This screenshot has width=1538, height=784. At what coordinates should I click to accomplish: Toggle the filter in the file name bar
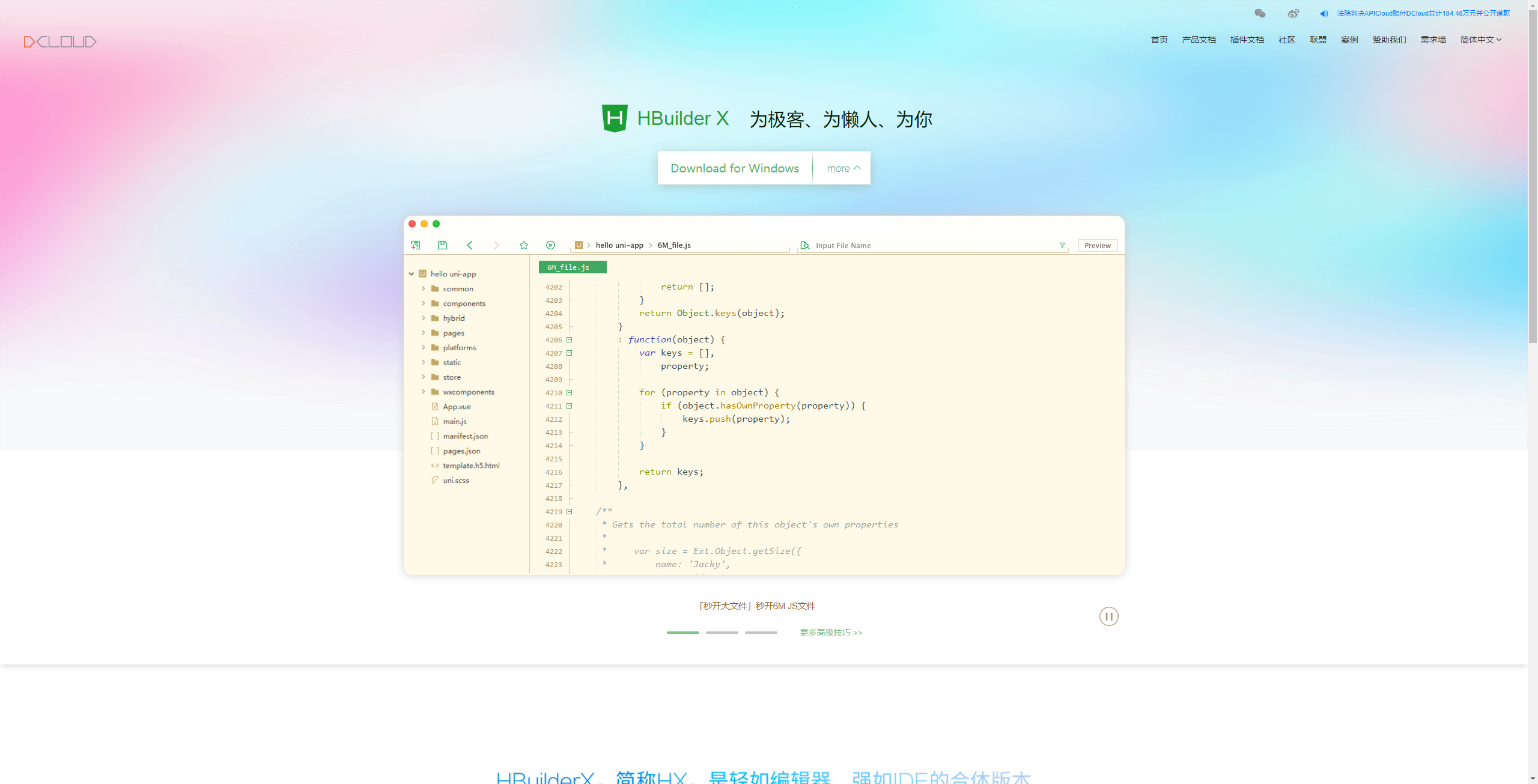point(1062,245)
